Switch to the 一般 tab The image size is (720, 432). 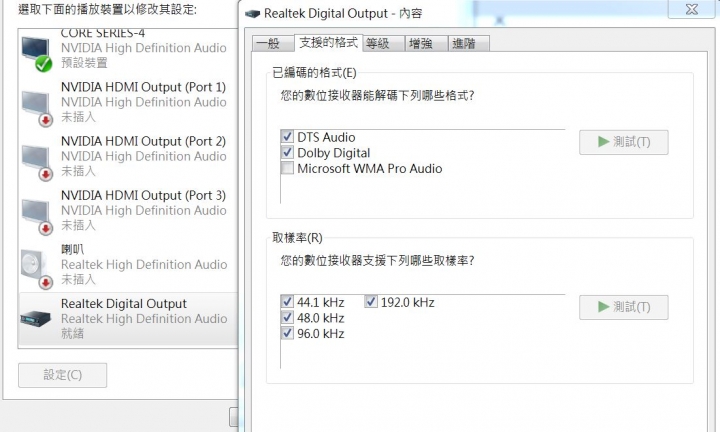pos(273,44)
